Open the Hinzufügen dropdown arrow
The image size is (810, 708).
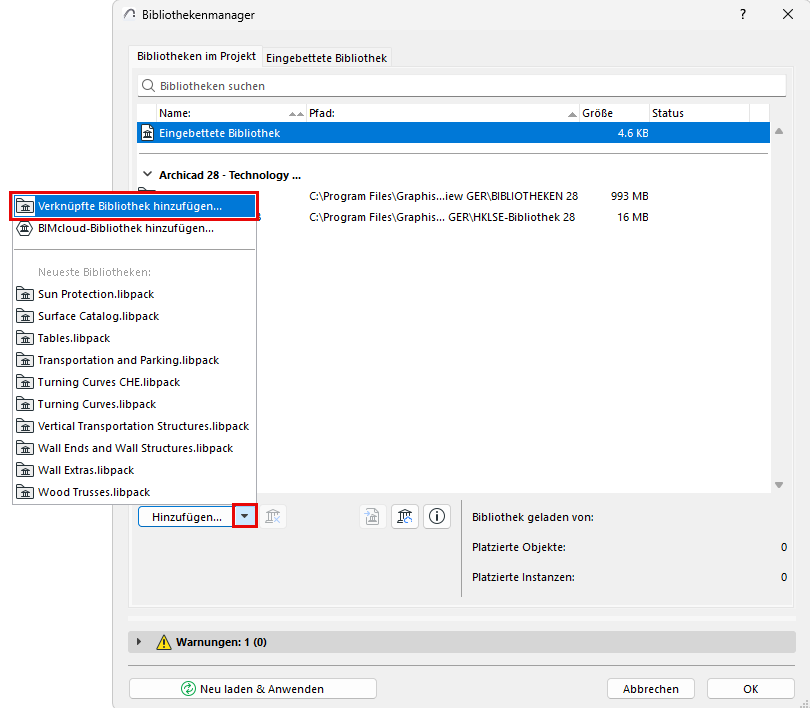point(244,516)
